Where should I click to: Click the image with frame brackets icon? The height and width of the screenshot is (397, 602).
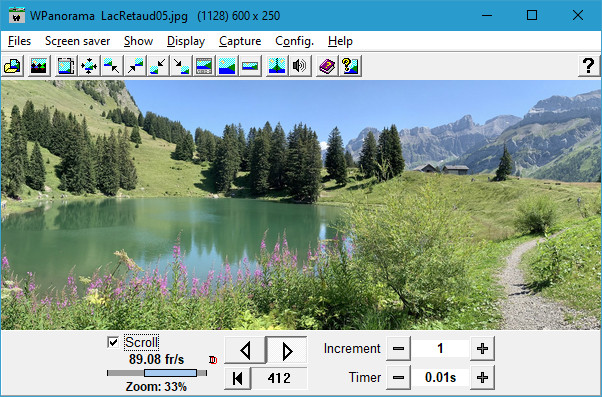[66, 66]
